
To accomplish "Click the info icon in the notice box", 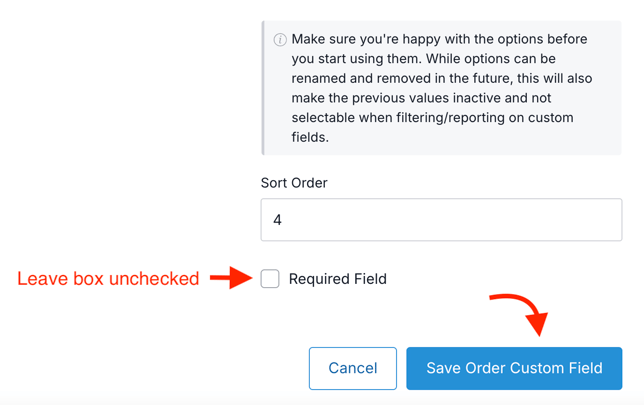I will click(x=280, y=40).
